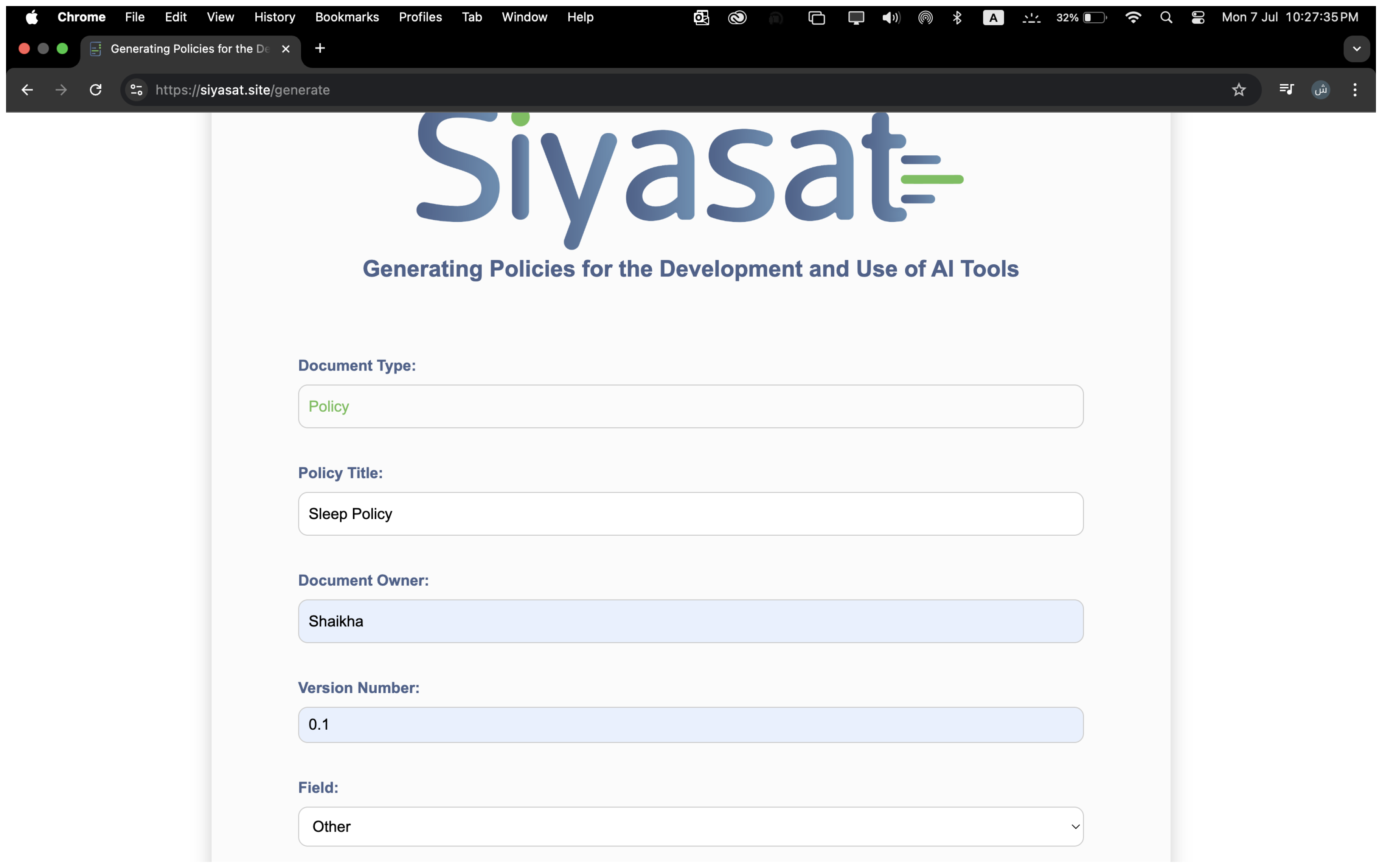Select the Generating Policies browser tab
The width and height of the screenshot is (1382, 868).
pyautogui.click(x=189, y=49)
